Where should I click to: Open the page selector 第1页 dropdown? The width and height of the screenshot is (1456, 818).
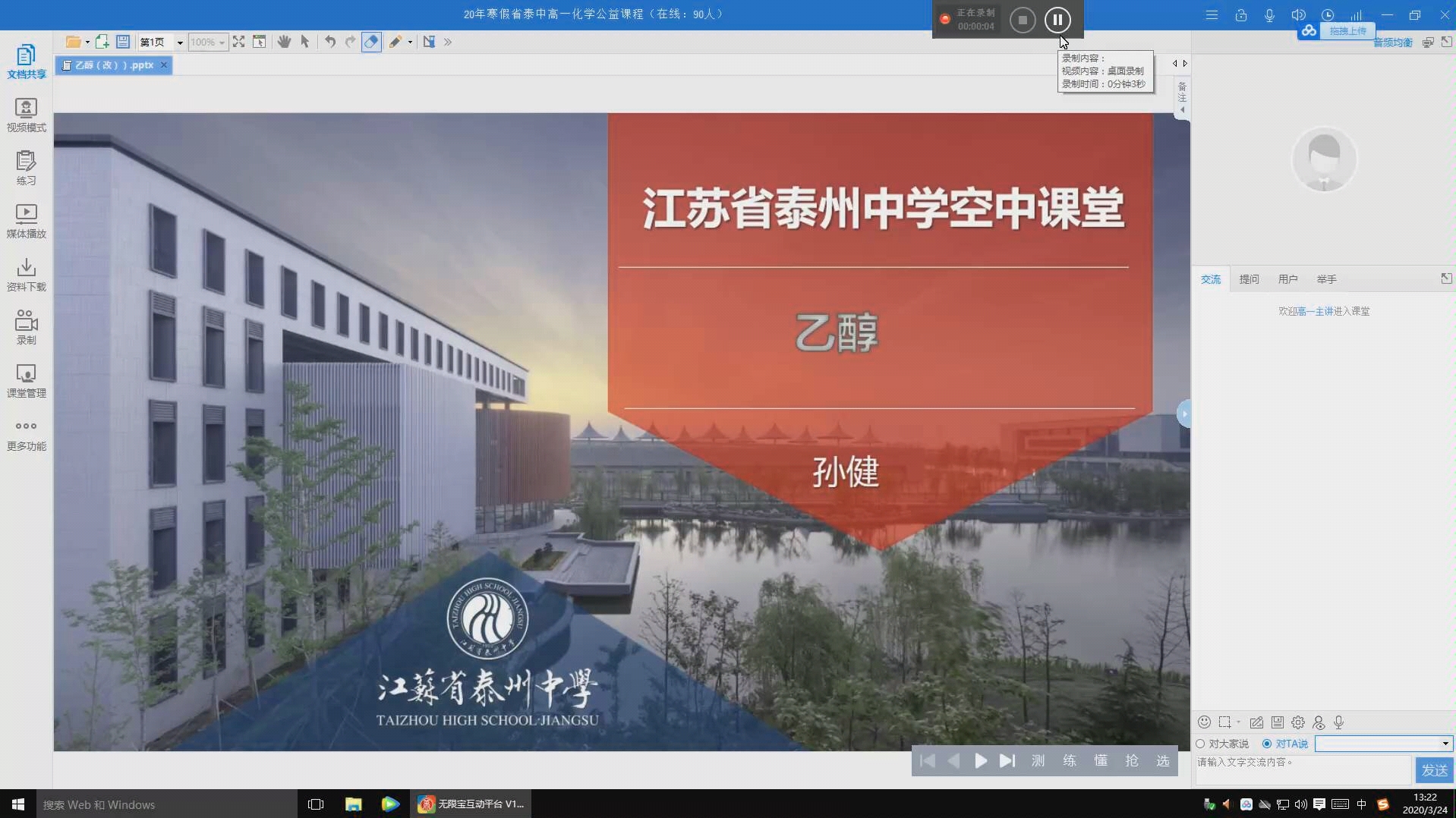(x=180, y=42)
